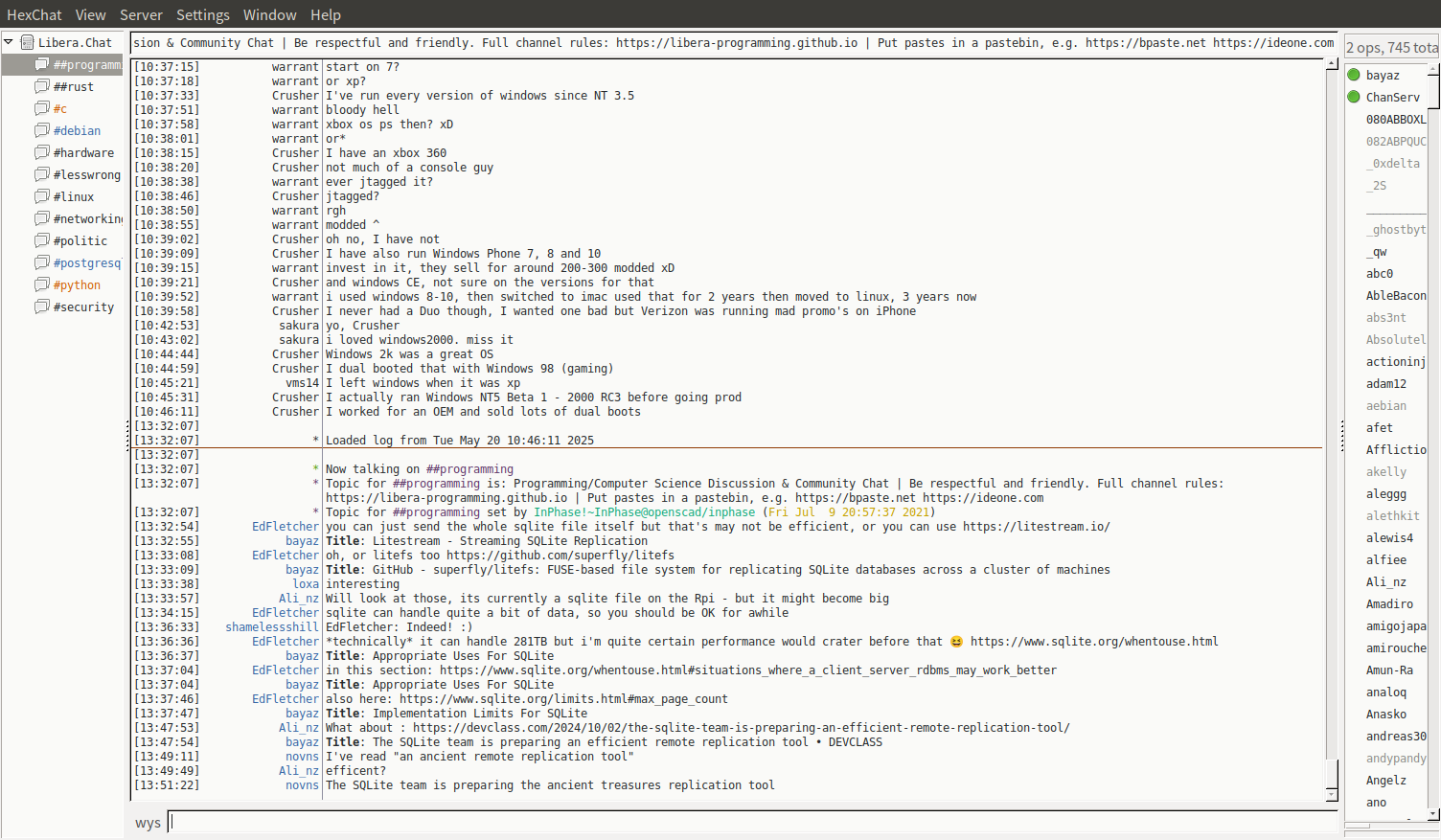
Task: Open the litestream.io link in chat
Action: pos(1036,527)
